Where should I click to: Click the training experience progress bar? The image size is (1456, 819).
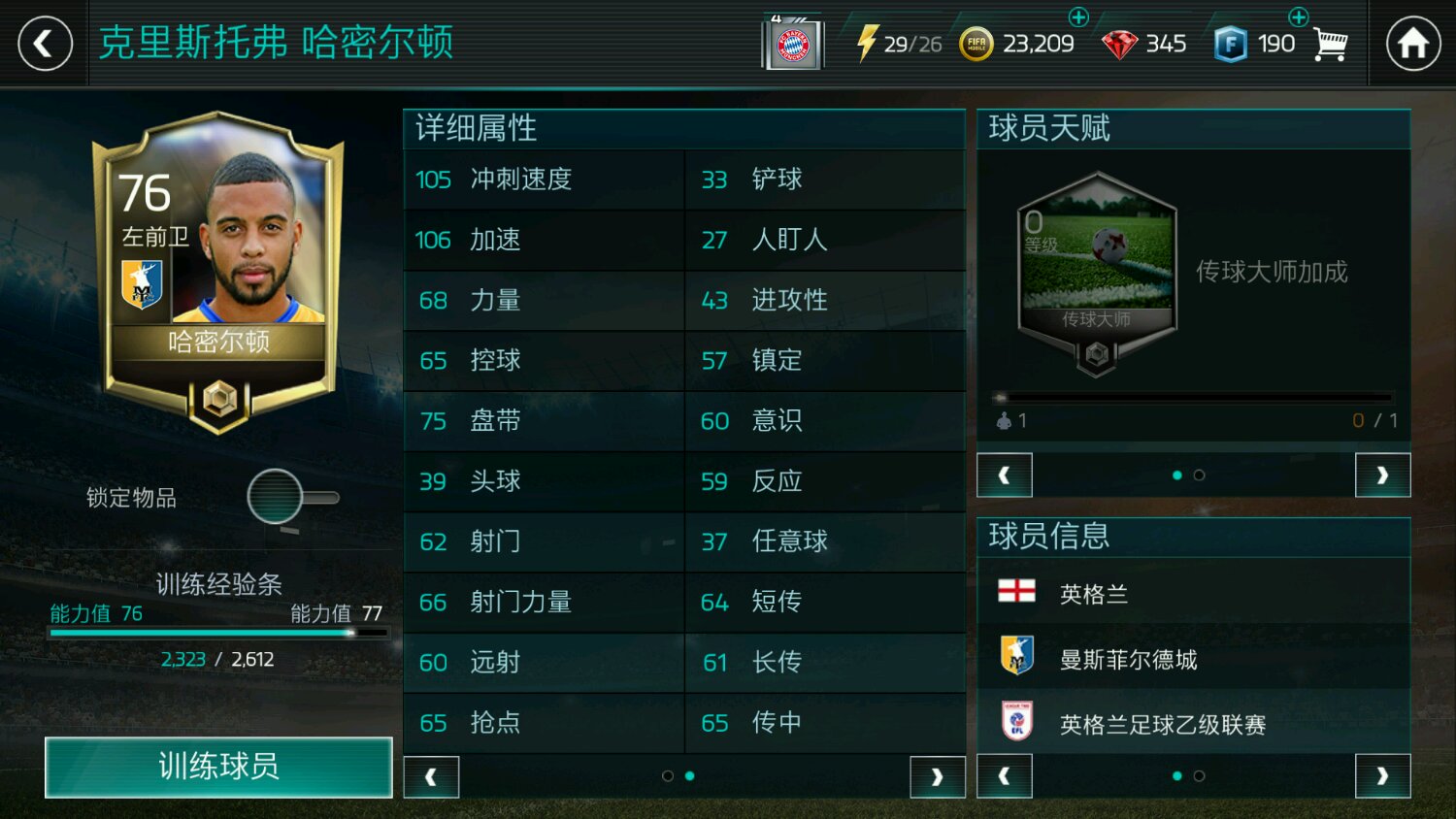pyautogui.click(x=219, y=633)
